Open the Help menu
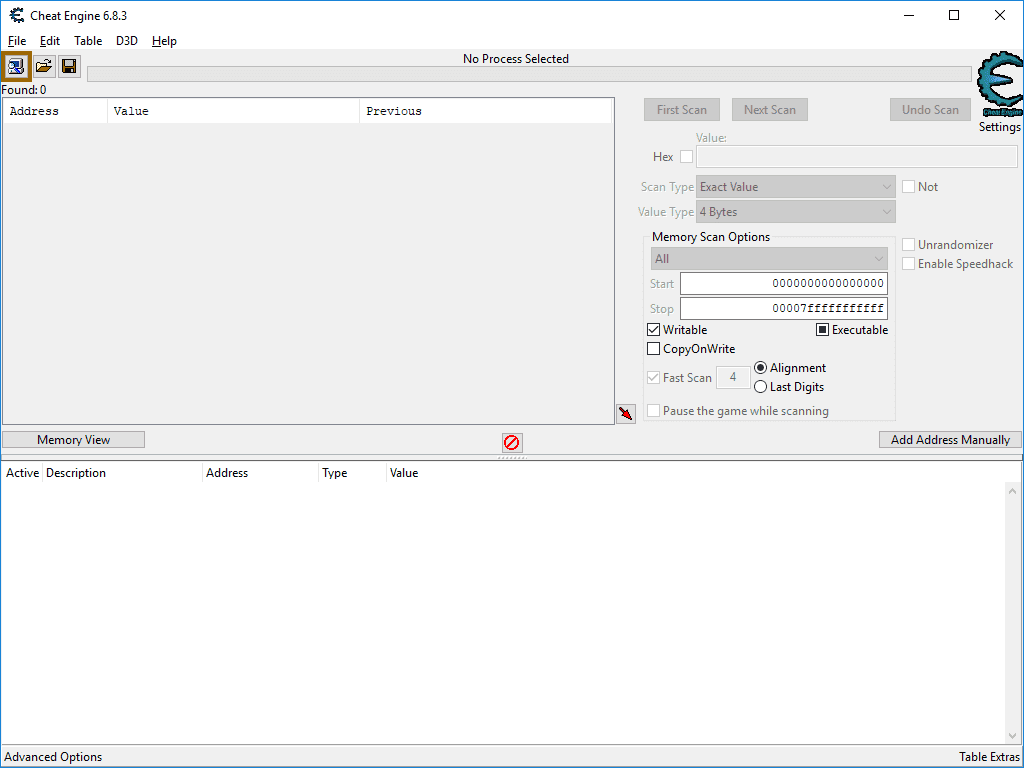Viewport: 1024px width, 768px height. 164,40
